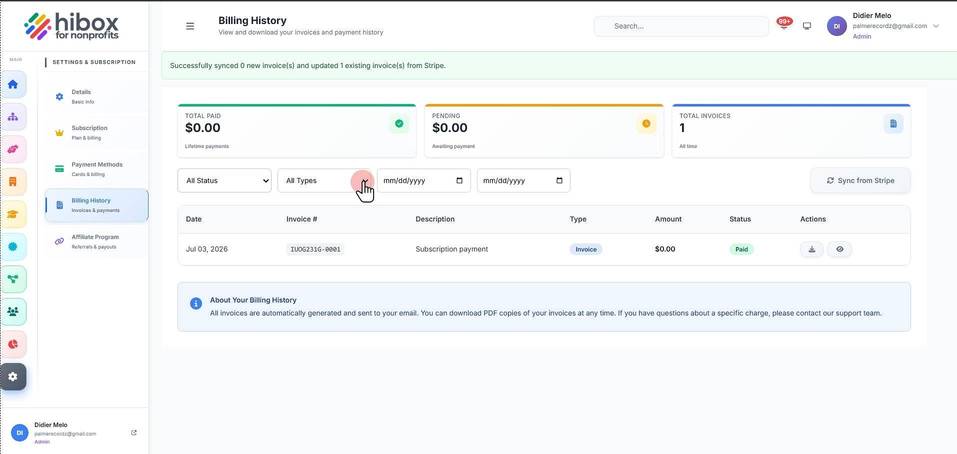Open the Home icon in sidebar
957x454 pixels.
point(13,84)
